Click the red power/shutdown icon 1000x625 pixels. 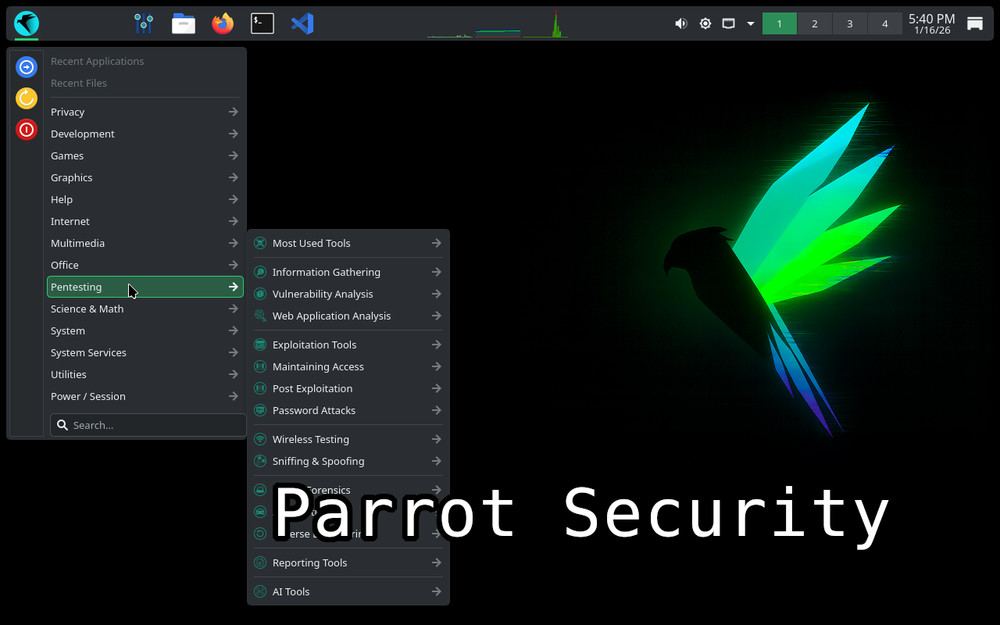click(27, 129)
